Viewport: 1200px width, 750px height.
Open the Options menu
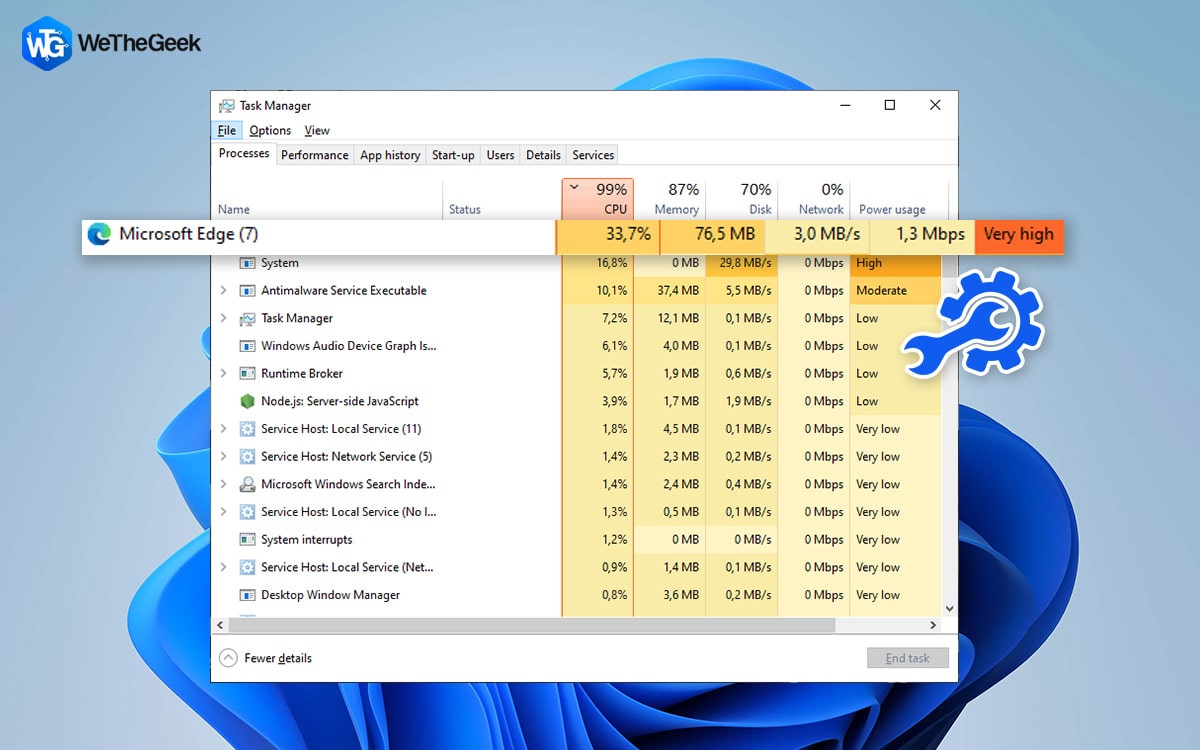click(x=270, y=130)
